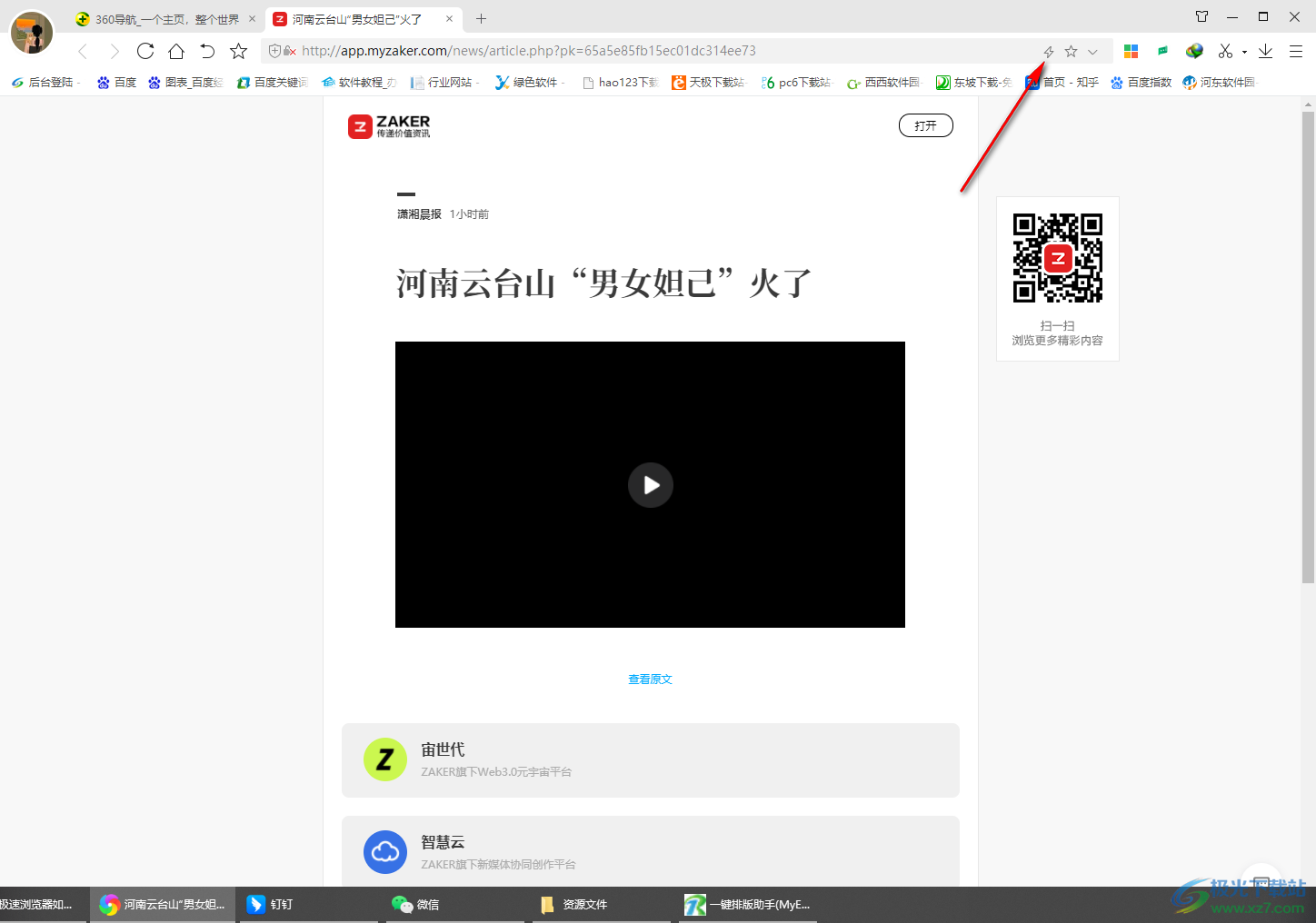Select the 河南云台山 browser taskbar item
Image resolution: width=1316 pixels, height=923 pixels.
[162, 905]
